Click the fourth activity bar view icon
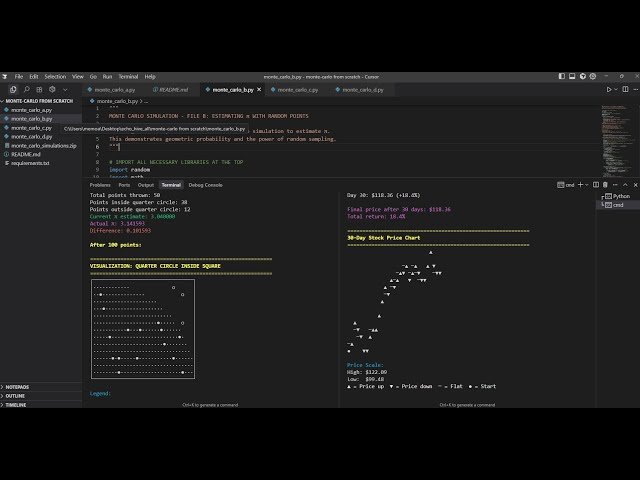This screenshot has width=640, height=480. 52,89
